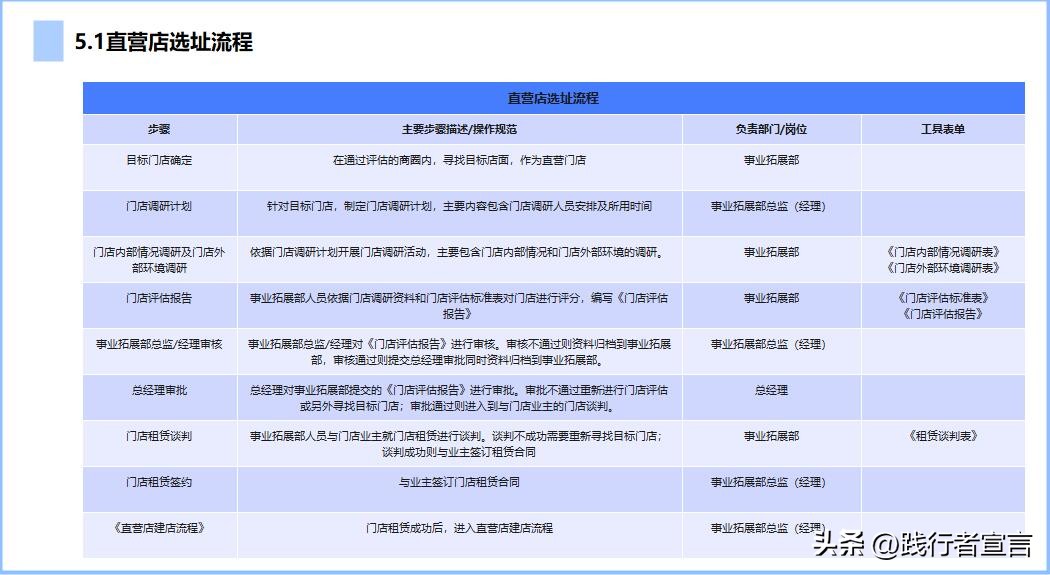Select the form "《租赁谈判表》"
This screenshot has width=1050, height=575.
[x=943, y=436]
